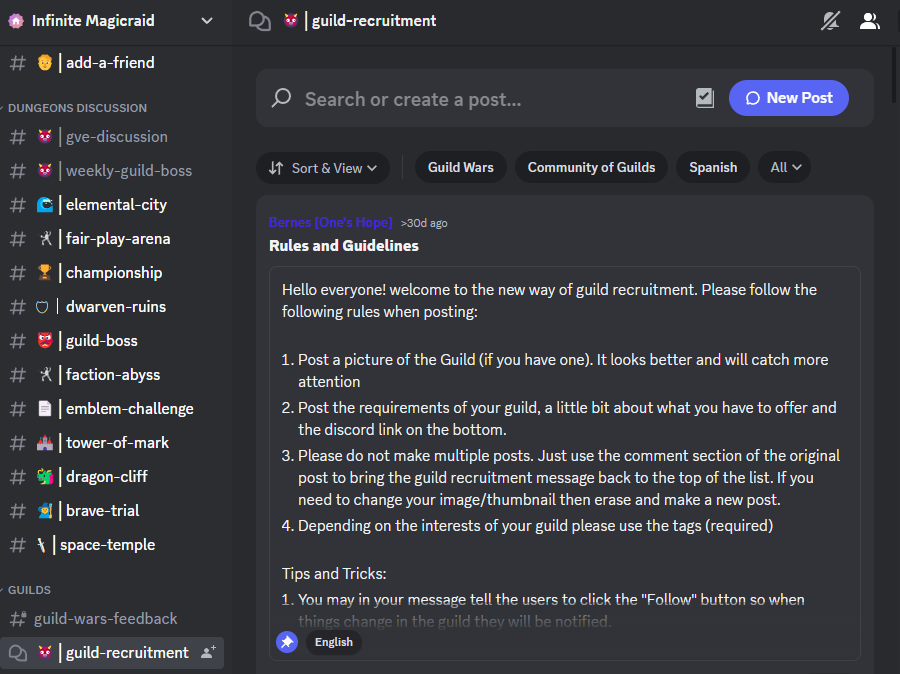Open the post guidelines checklist icon
Screen dimensions: 900x674
pos(705,98)
